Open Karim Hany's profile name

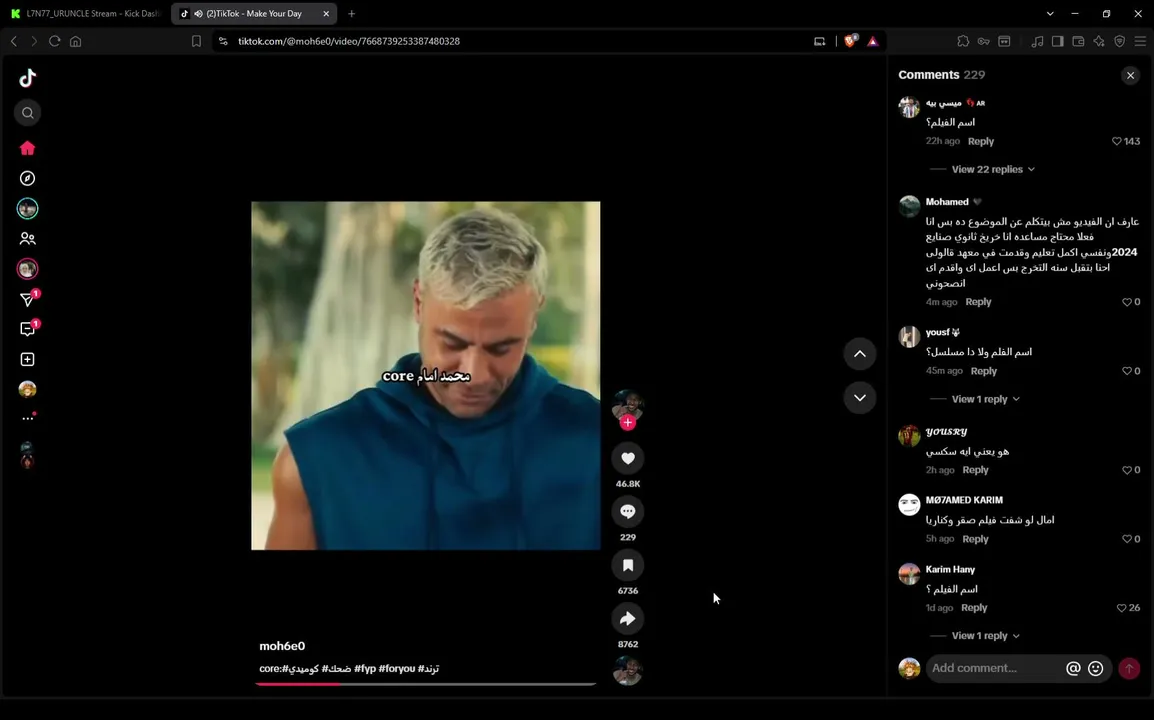click(x=950, y=569)
